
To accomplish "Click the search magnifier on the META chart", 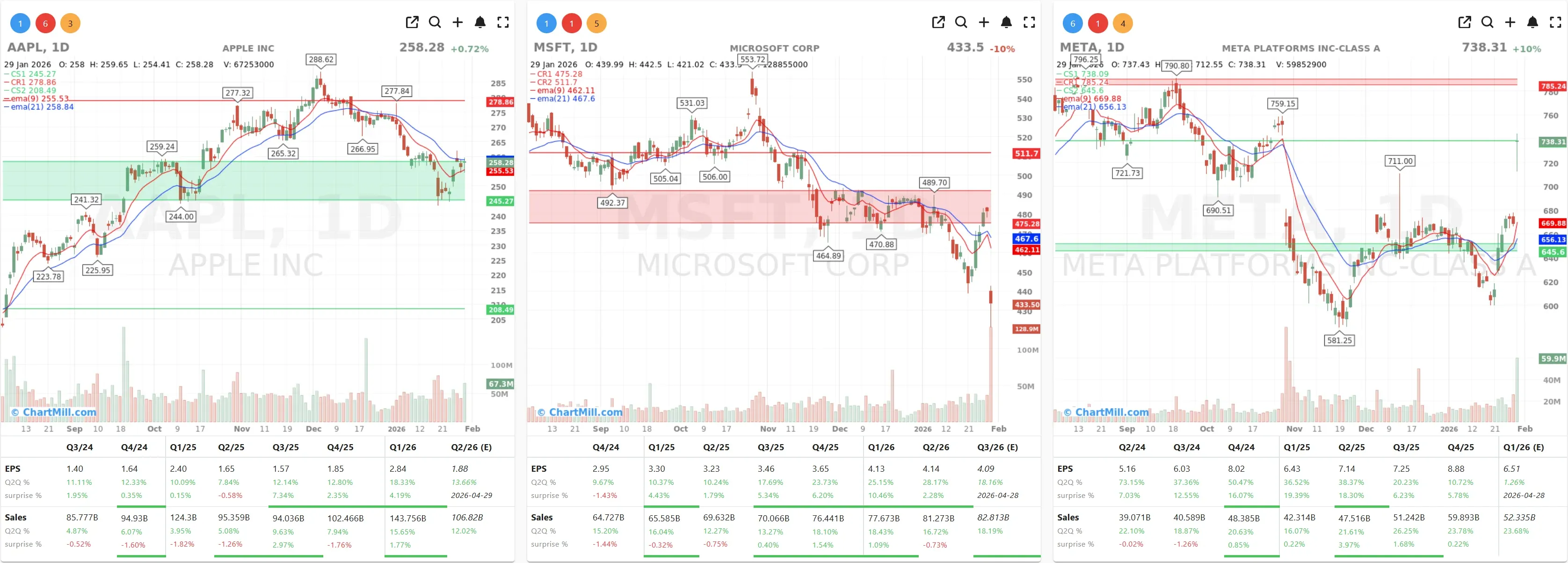I will pyautogui.click(x=1487, y=22).
